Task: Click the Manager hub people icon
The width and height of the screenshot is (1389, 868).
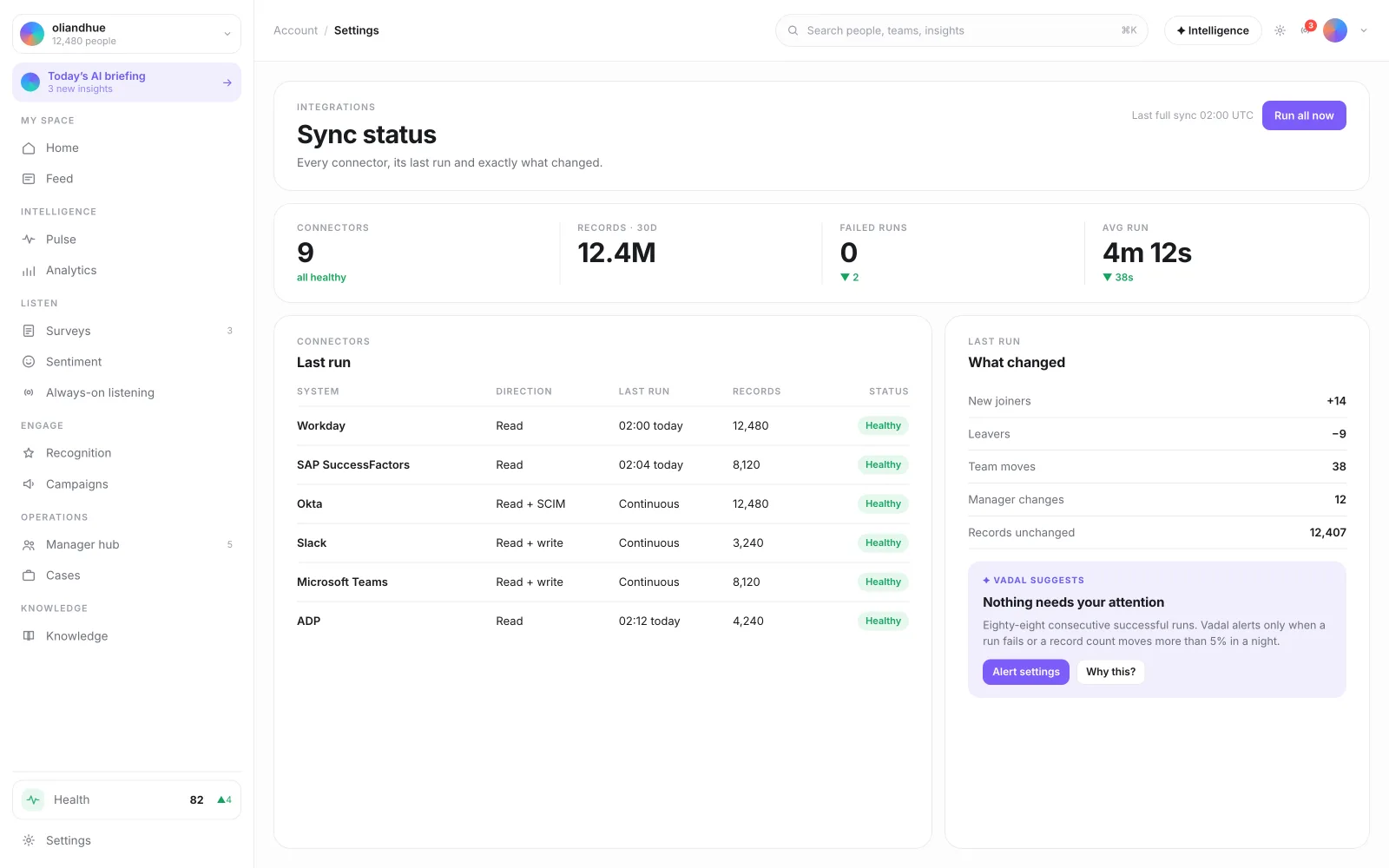Action: coord(29,545)
